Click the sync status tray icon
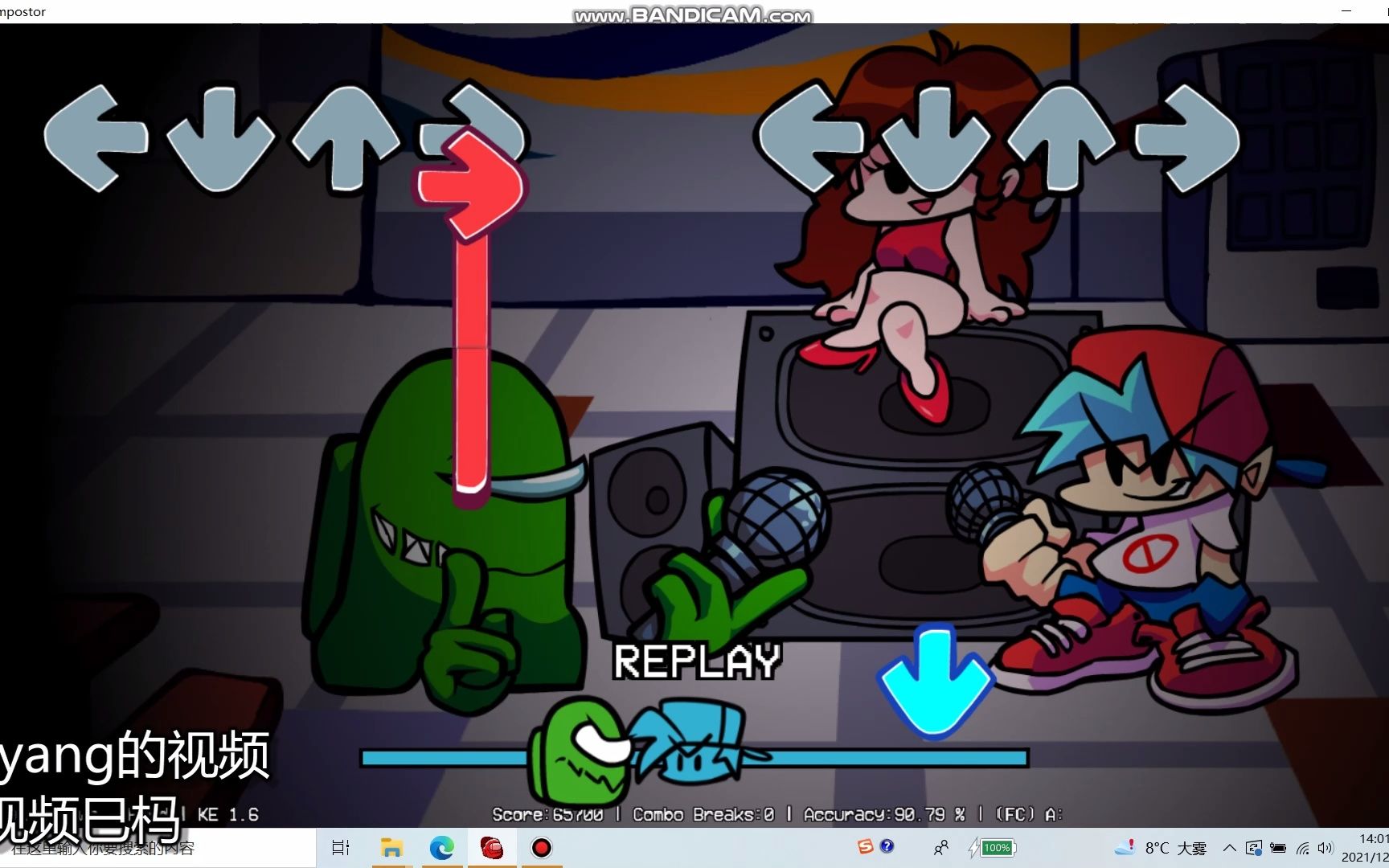The image size is (1389, 868). [x=1254, y=848]
